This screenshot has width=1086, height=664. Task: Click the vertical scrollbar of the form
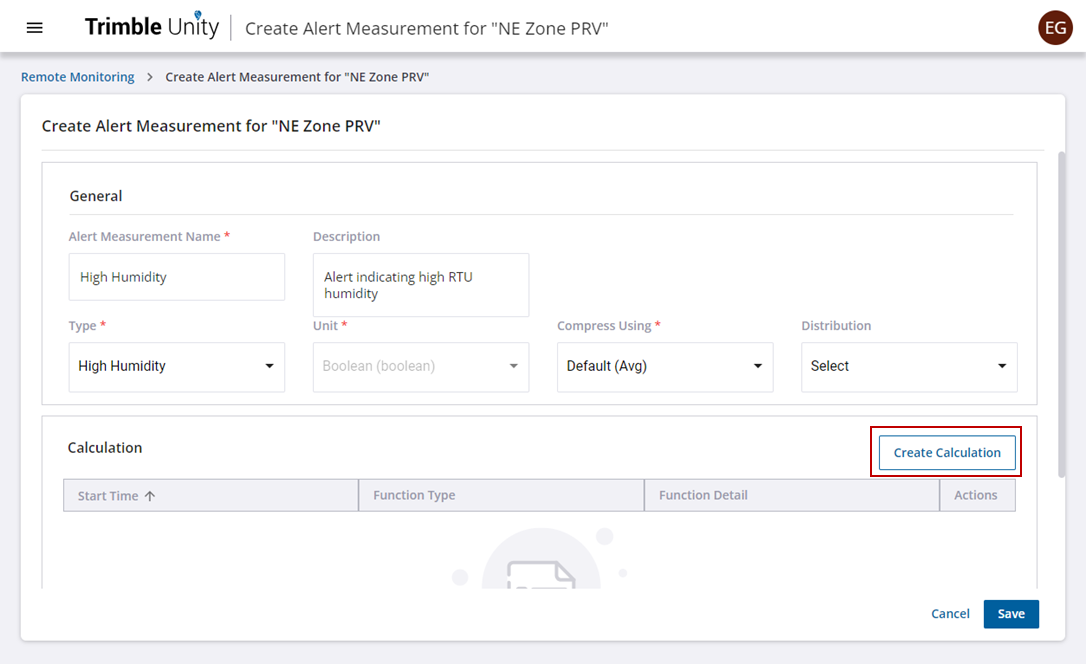point(1061,300)
